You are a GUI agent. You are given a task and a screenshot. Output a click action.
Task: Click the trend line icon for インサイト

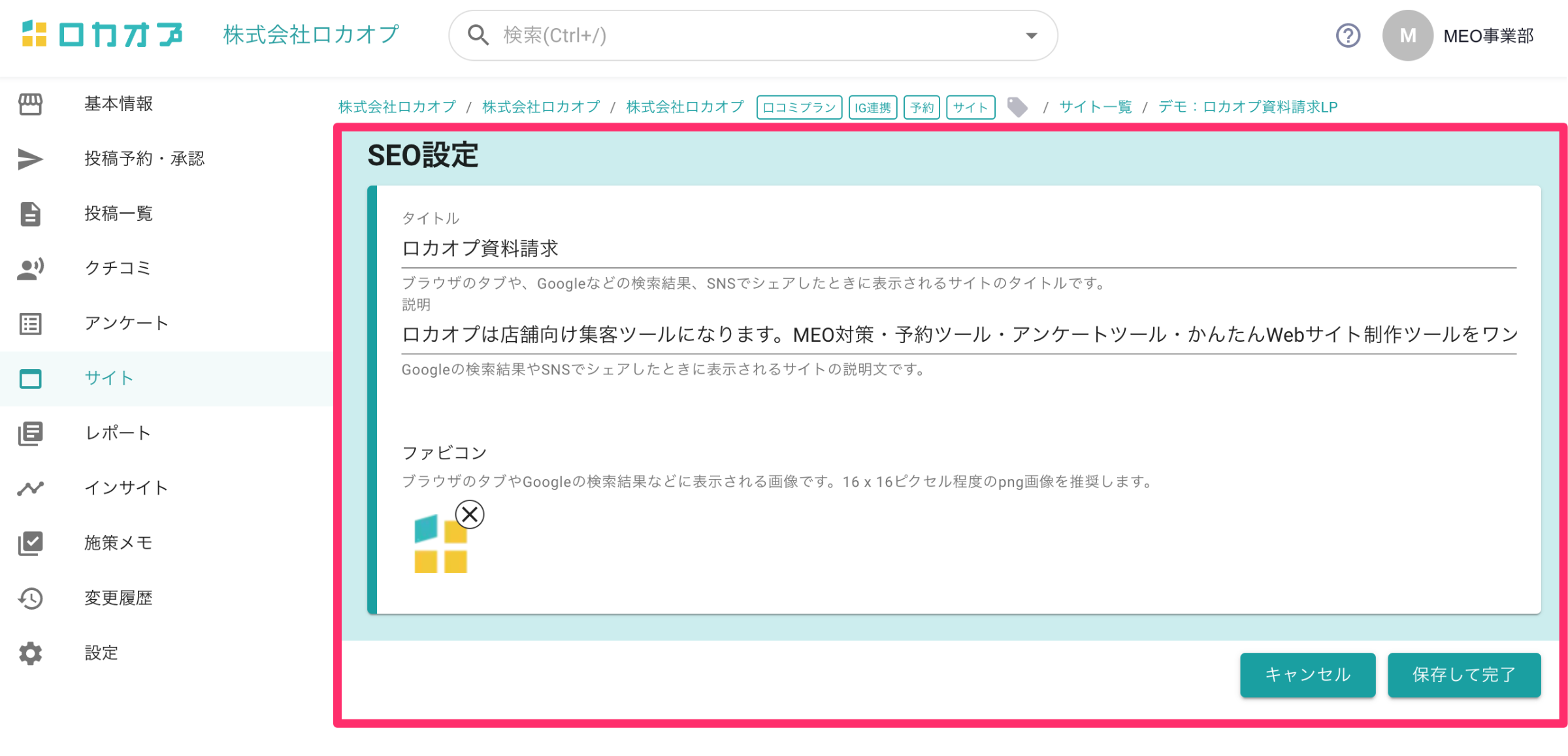click(30, 488)
